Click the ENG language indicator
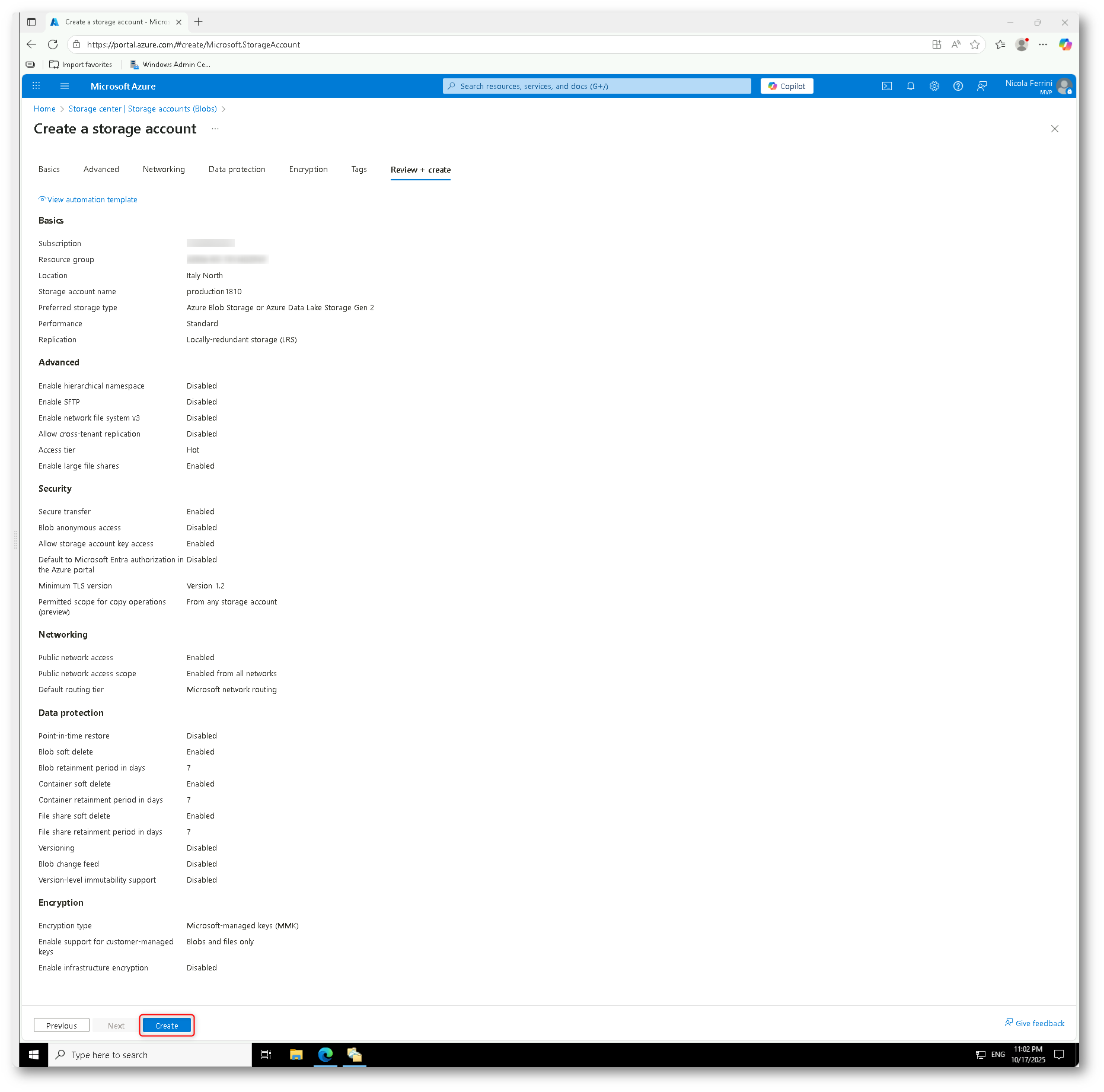Screen dimensions: 1104x1092 [998, 1055]
